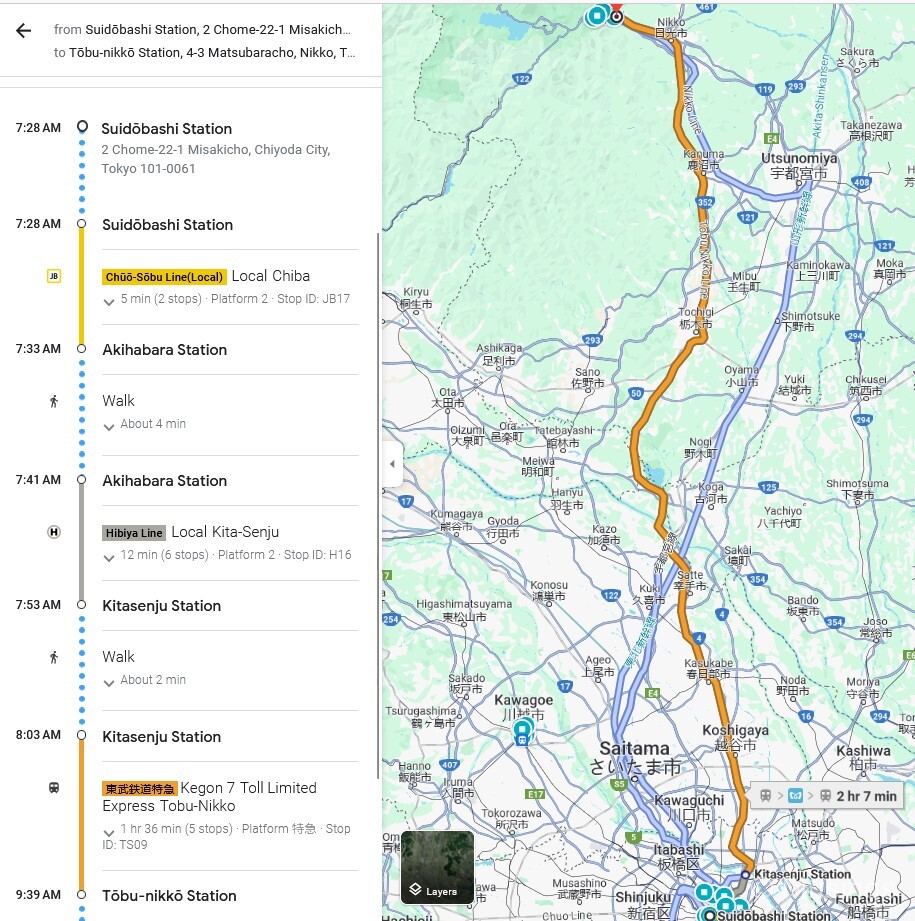The image size is (915, 921).
Task: Select Kitasenju Station at 7:53 AM
Action: click(162, 606)
